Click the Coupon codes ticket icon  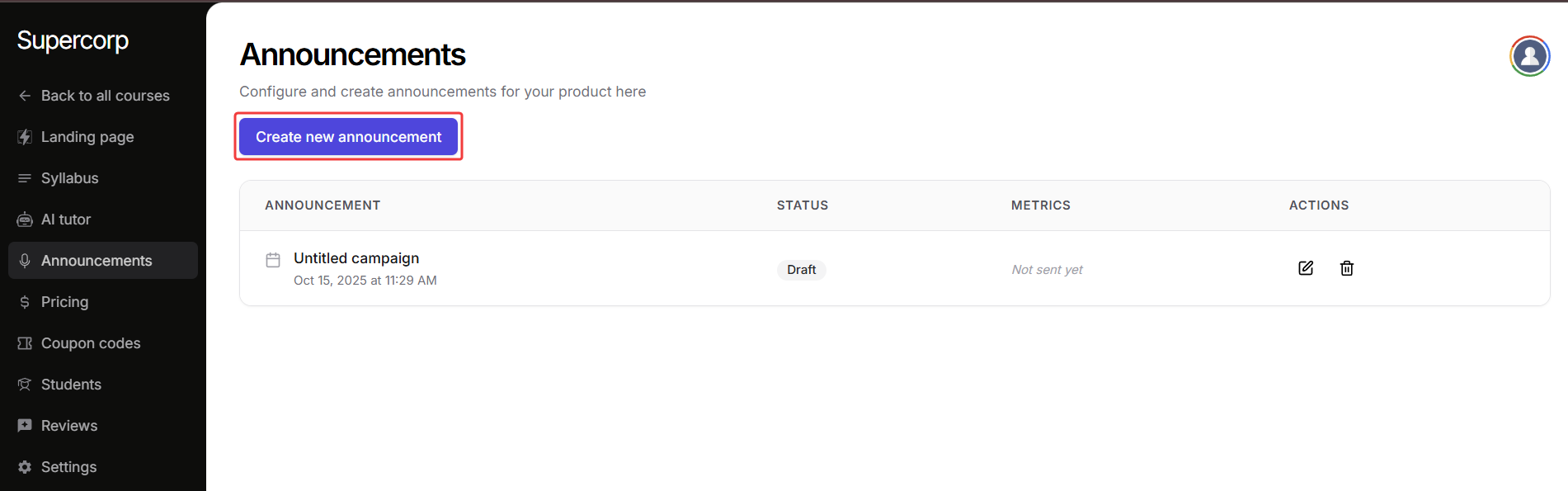[25, 343]
